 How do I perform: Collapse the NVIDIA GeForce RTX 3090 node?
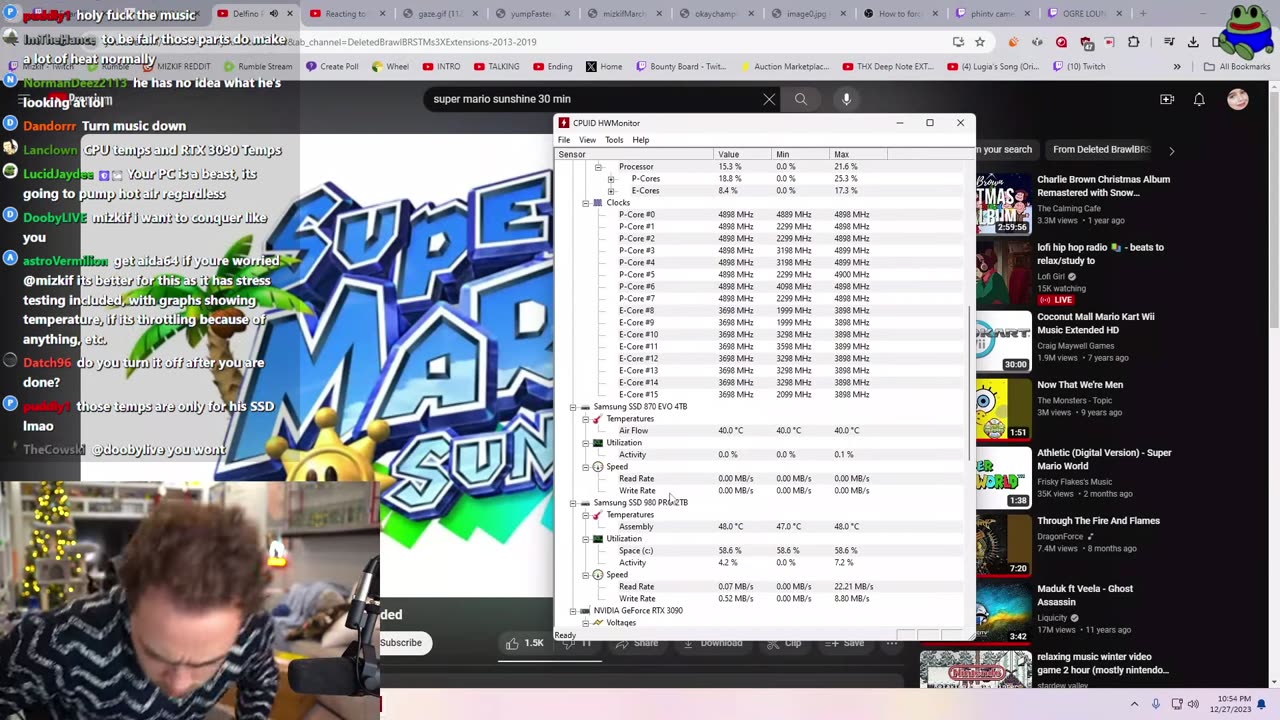pos(573,611)
